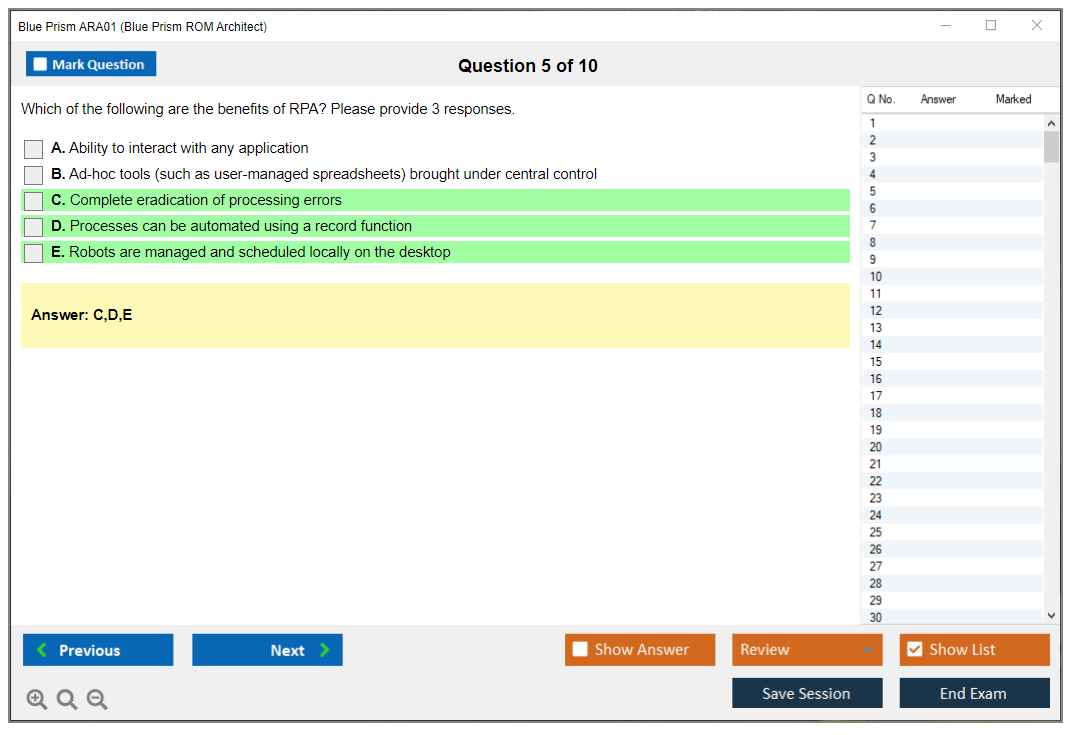The height and width of the screenshot is (735, 1075).
Task: Select checkbox for option B
Action: coord(34,175)
